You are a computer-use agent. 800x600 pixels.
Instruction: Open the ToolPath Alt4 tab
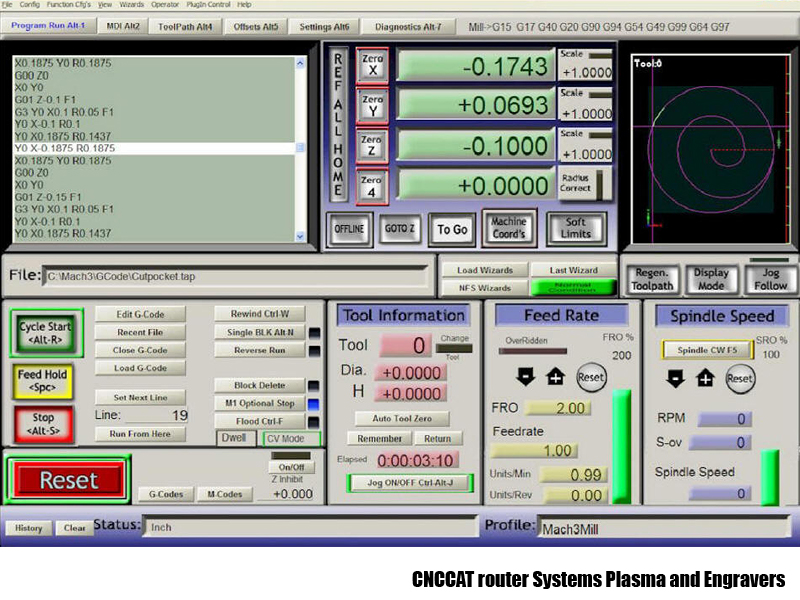coord(185,26)
